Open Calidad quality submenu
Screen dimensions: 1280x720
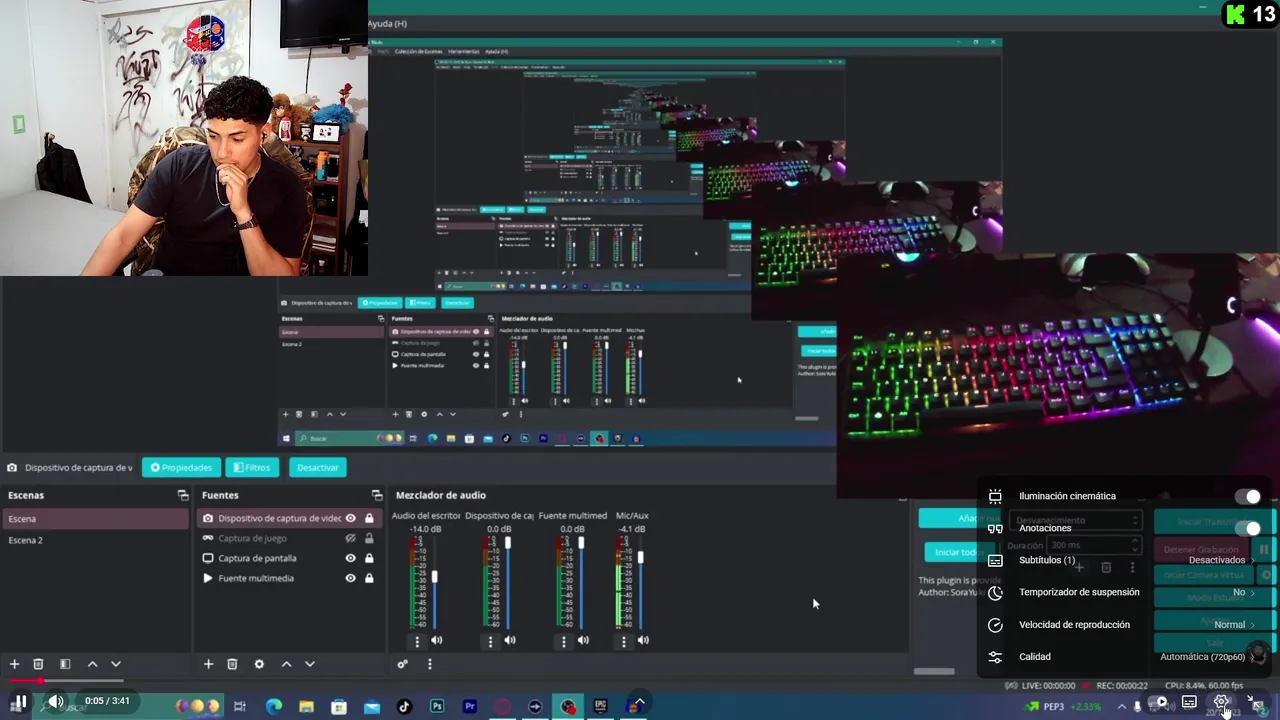point(1125,656)
